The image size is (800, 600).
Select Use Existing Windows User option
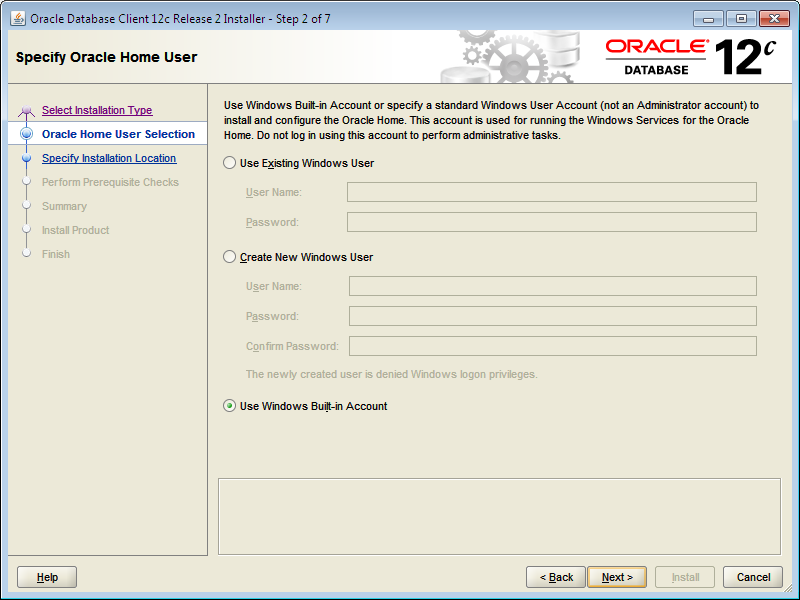pyautogui.click(x=230, y=163)
